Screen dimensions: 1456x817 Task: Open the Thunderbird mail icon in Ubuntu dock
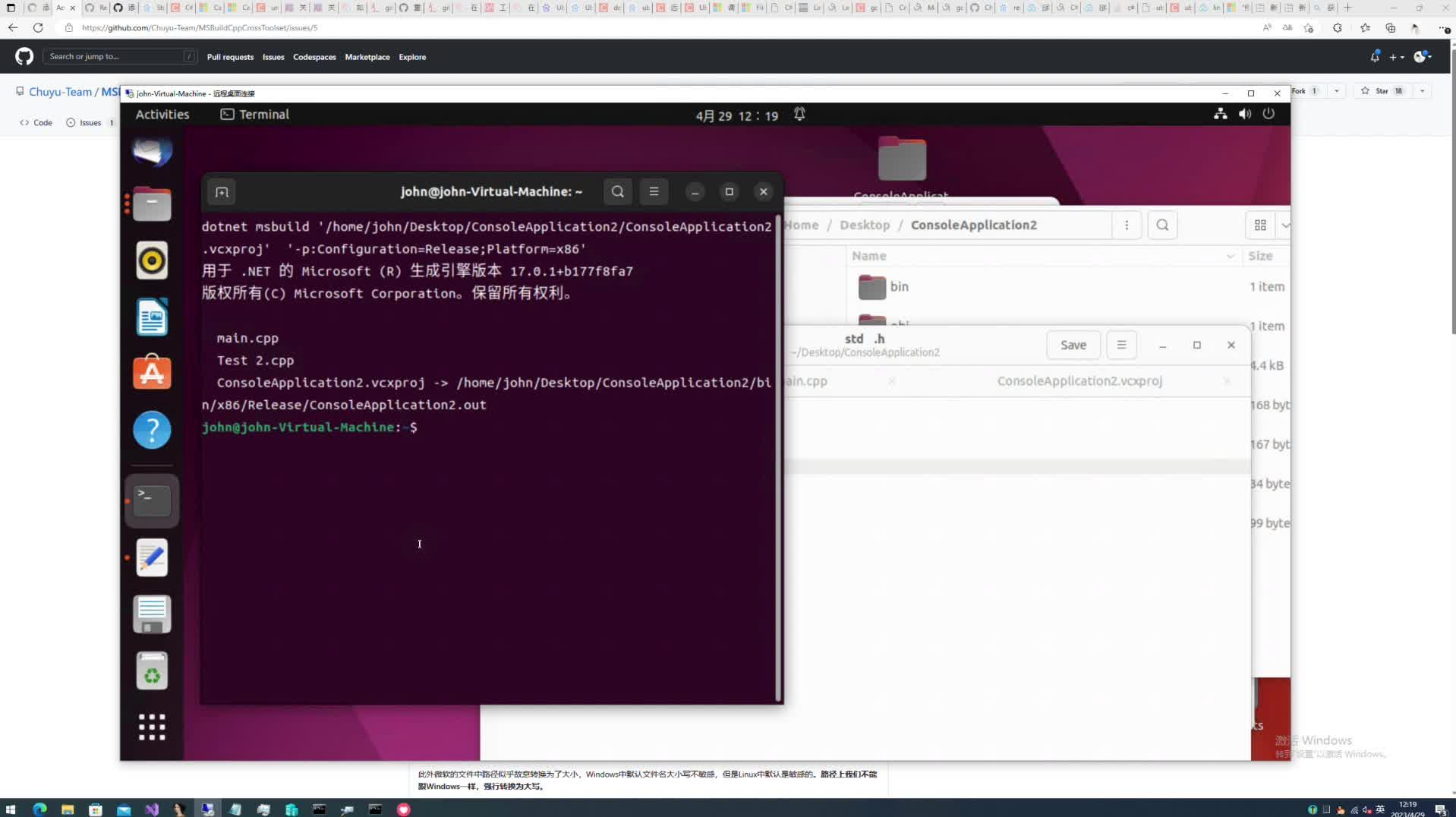pos(152,151)
